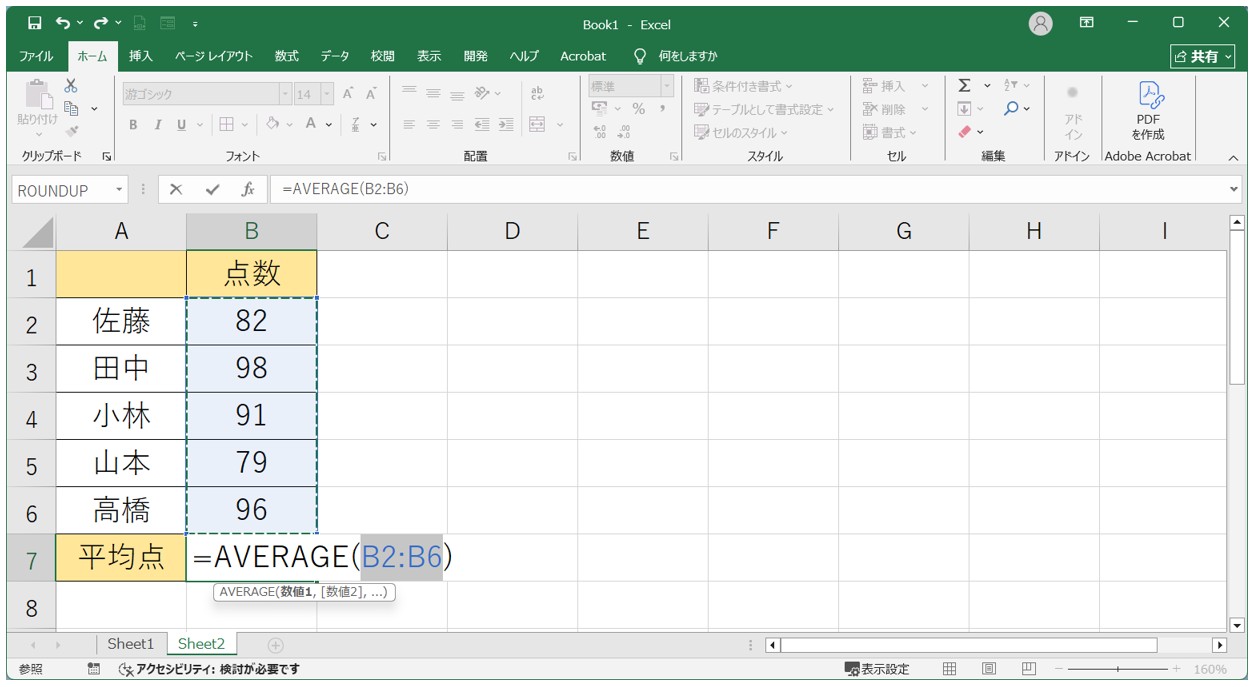Viewport: 1254px width, 687px height.
Task: Open the Fill Color paint bucket
Action: click(272, 125)
